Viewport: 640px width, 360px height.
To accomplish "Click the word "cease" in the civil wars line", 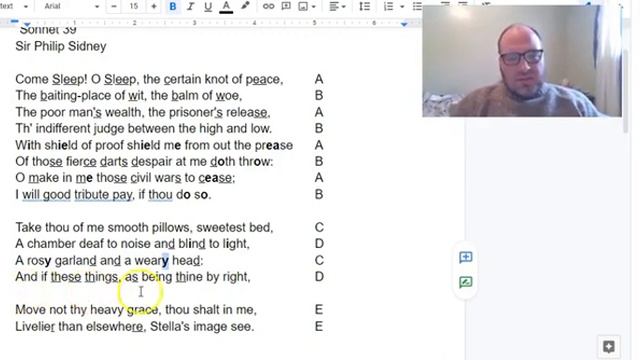I will click(x=216, y=178).
